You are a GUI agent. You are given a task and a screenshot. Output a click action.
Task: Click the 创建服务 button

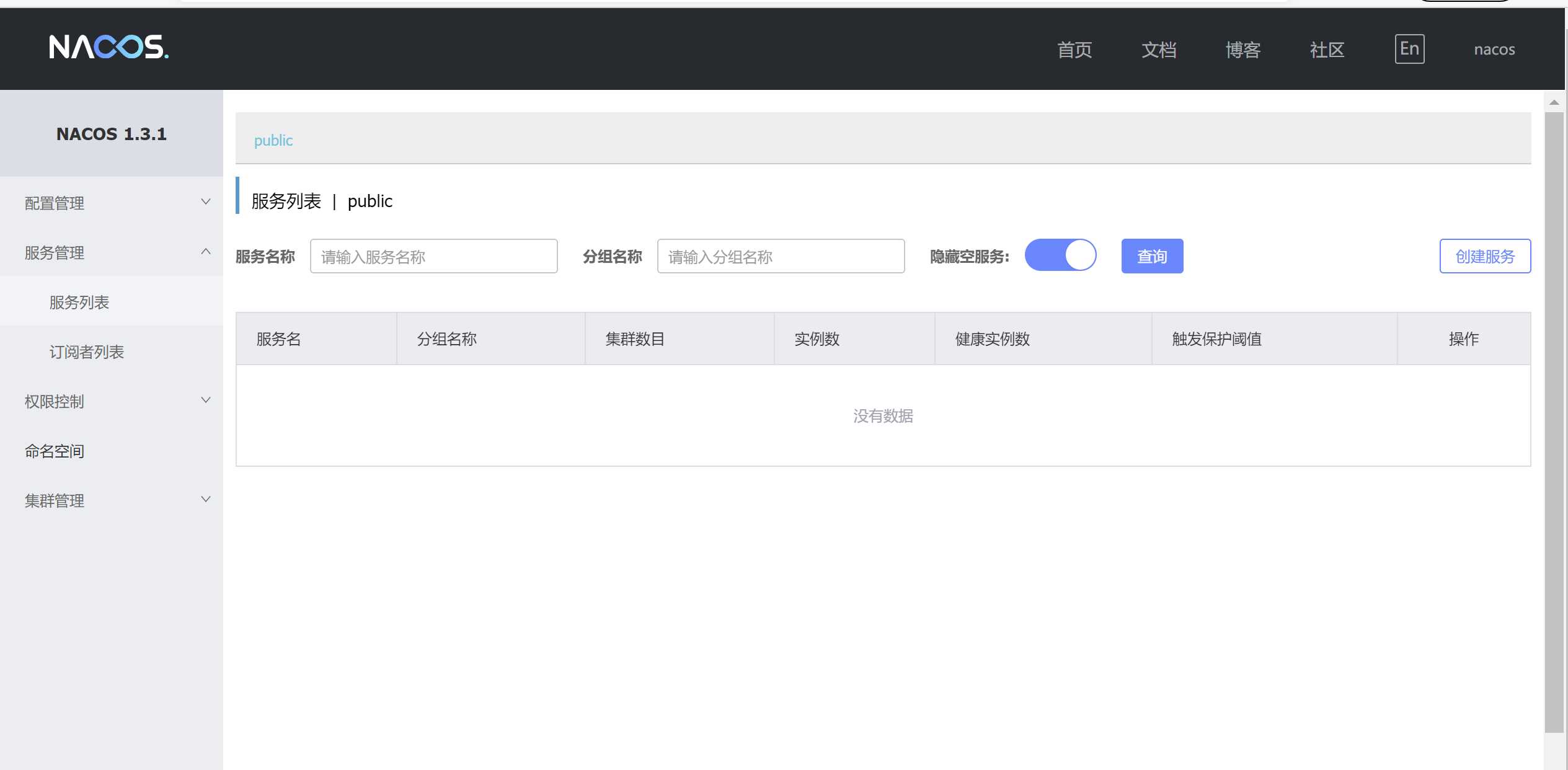point(1485,256)
